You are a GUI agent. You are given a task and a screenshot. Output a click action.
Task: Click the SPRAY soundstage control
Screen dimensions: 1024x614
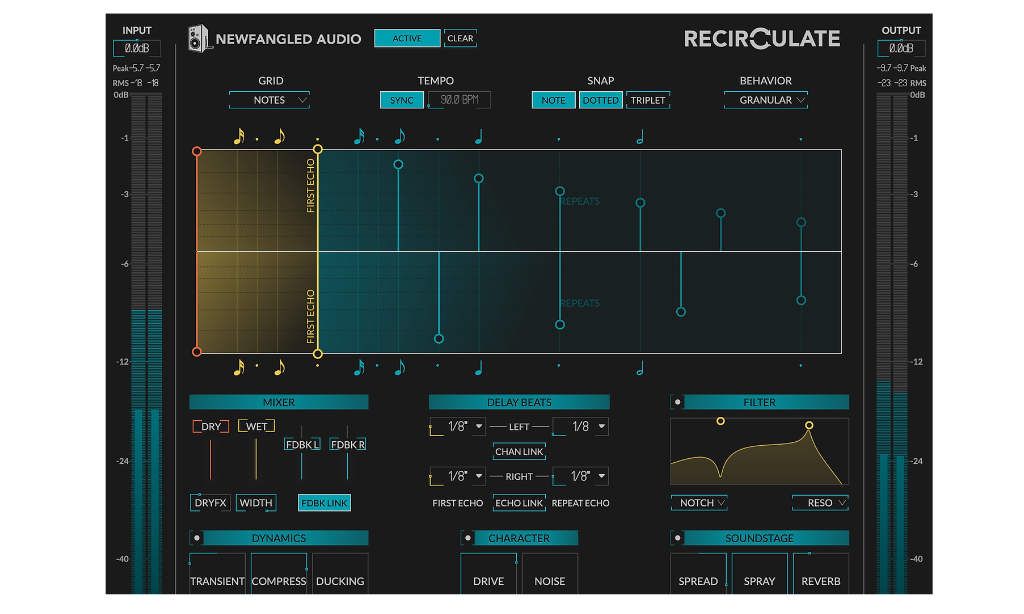coord(760,574)
